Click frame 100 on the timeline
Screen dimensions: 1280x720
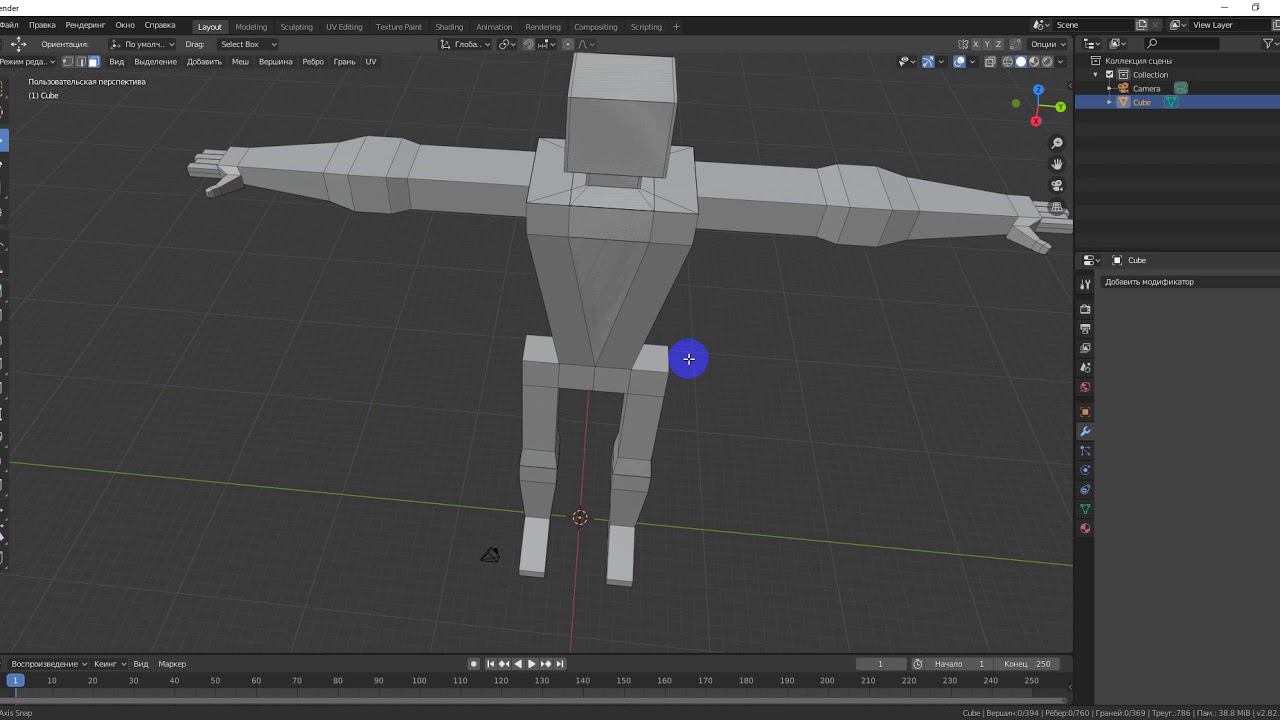(x=419, y=681)
